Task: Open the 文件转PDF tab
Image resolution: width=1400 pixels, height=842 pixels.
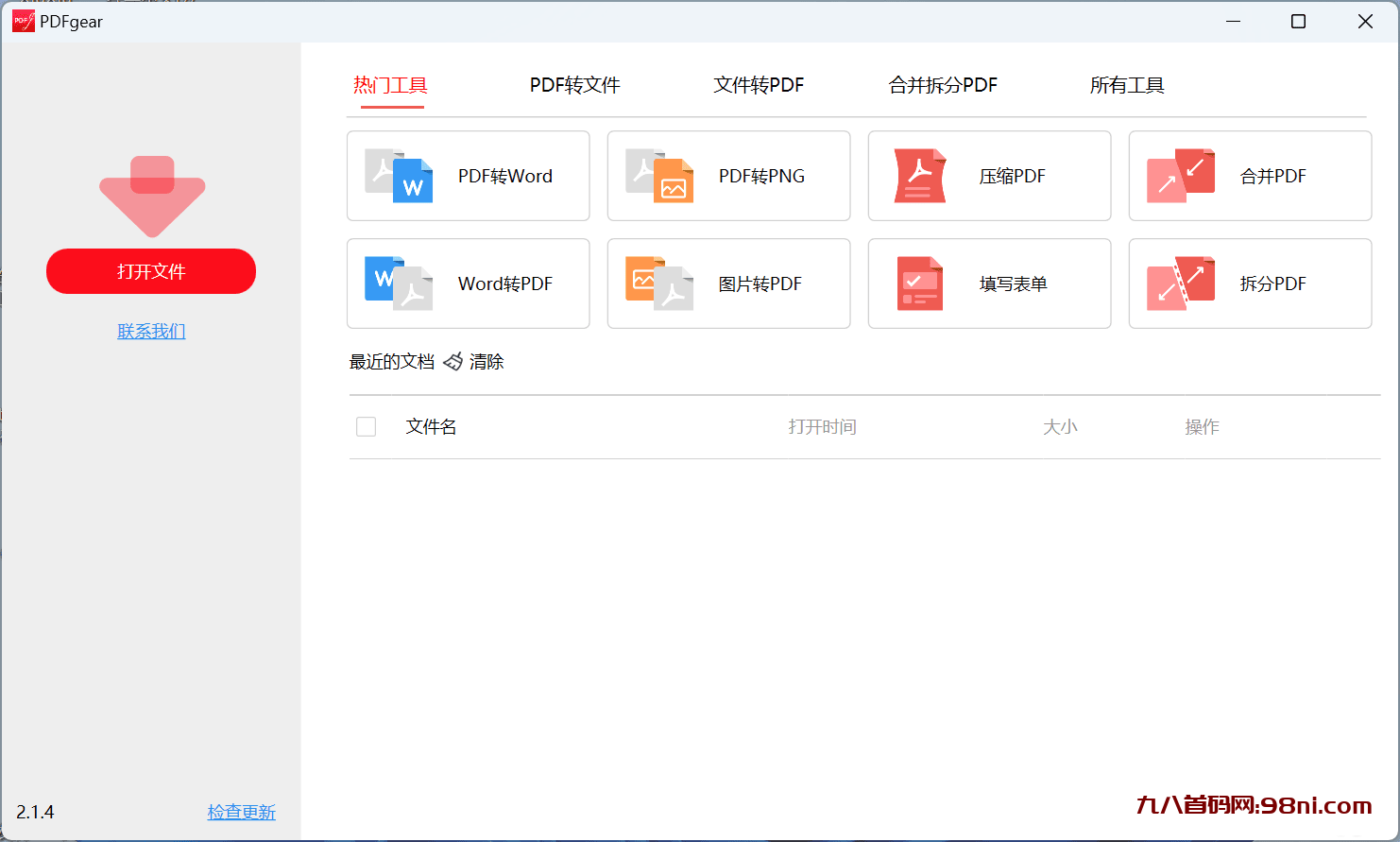Action: (x=759, y=85)
